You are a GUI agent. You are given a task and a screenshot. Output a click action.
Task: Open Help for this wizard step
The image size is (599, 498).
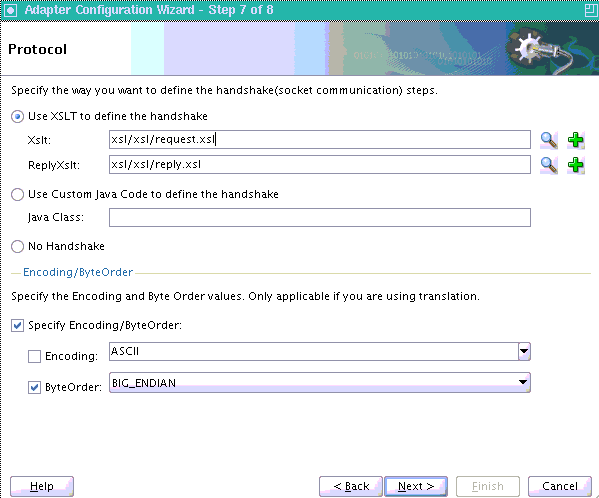[42, 486]
